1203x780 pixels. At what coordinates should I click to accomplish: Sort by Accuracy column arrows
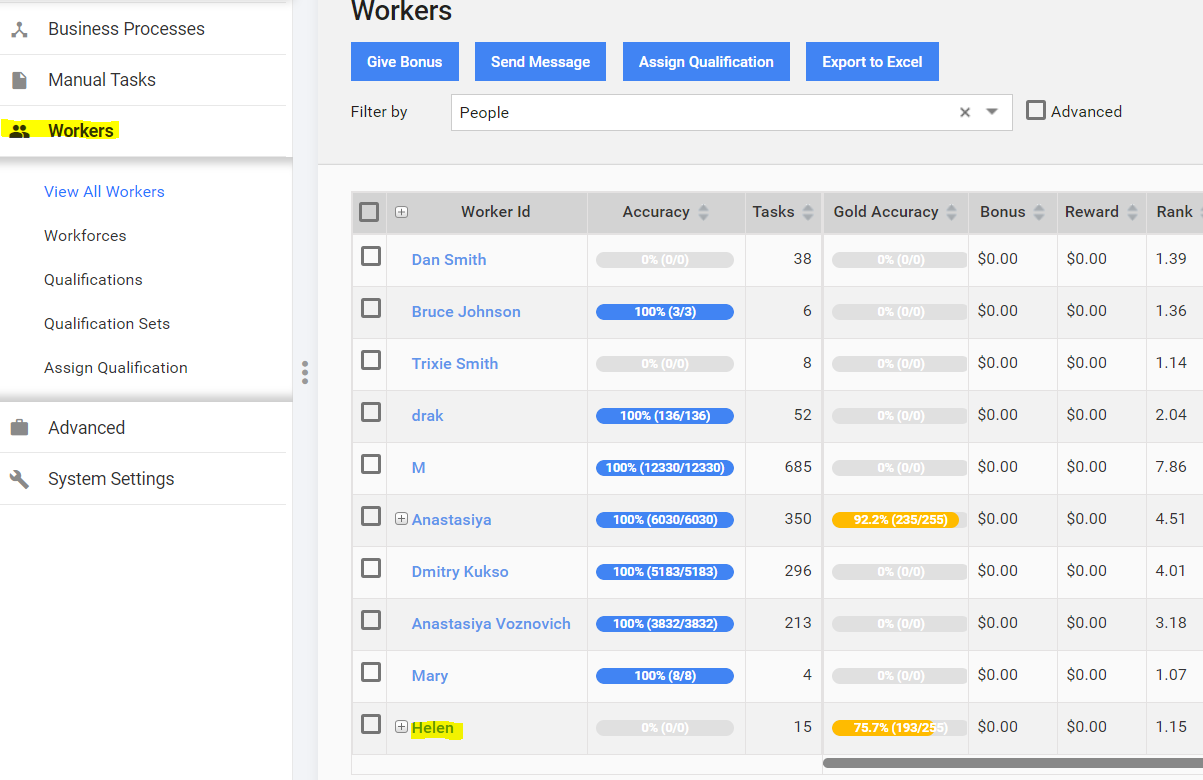703,212
